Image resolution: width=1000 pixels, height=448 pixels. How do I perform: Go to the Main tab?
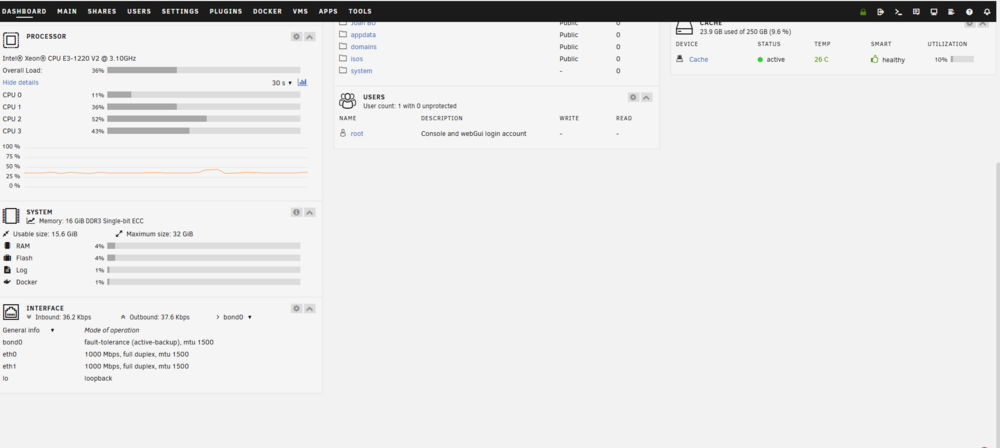tap(67, 11)
